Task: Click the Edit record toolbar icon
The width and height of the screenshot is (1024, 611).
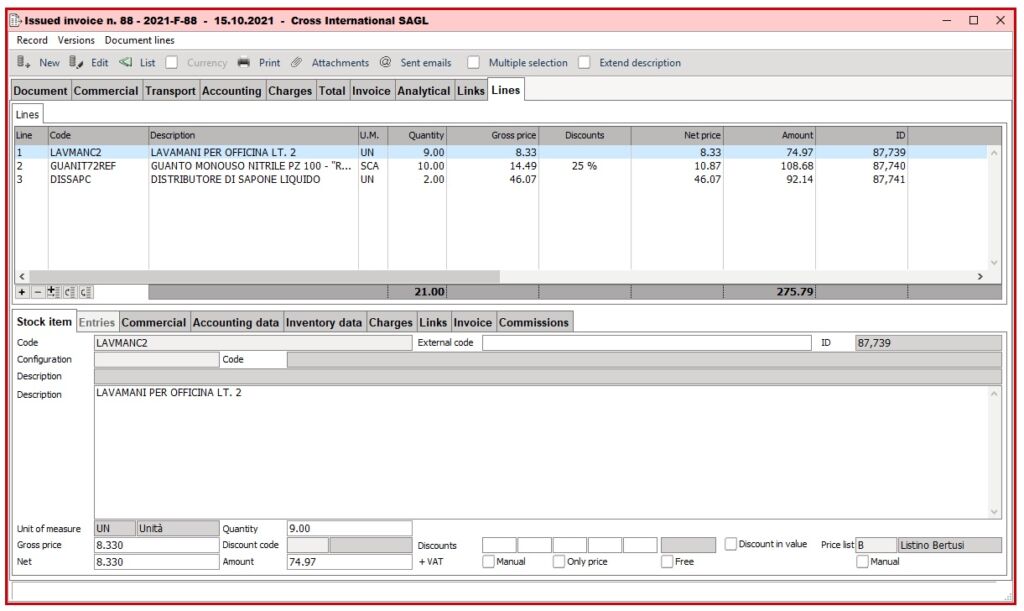Action: (x=76, y=62)
